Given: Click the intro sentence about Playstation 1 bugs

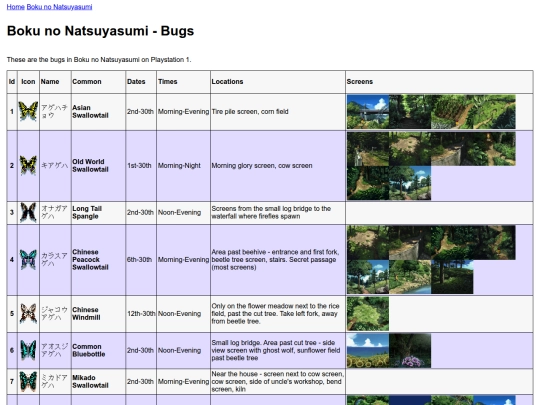Looking at the screenshot, I should coord(99,60).
